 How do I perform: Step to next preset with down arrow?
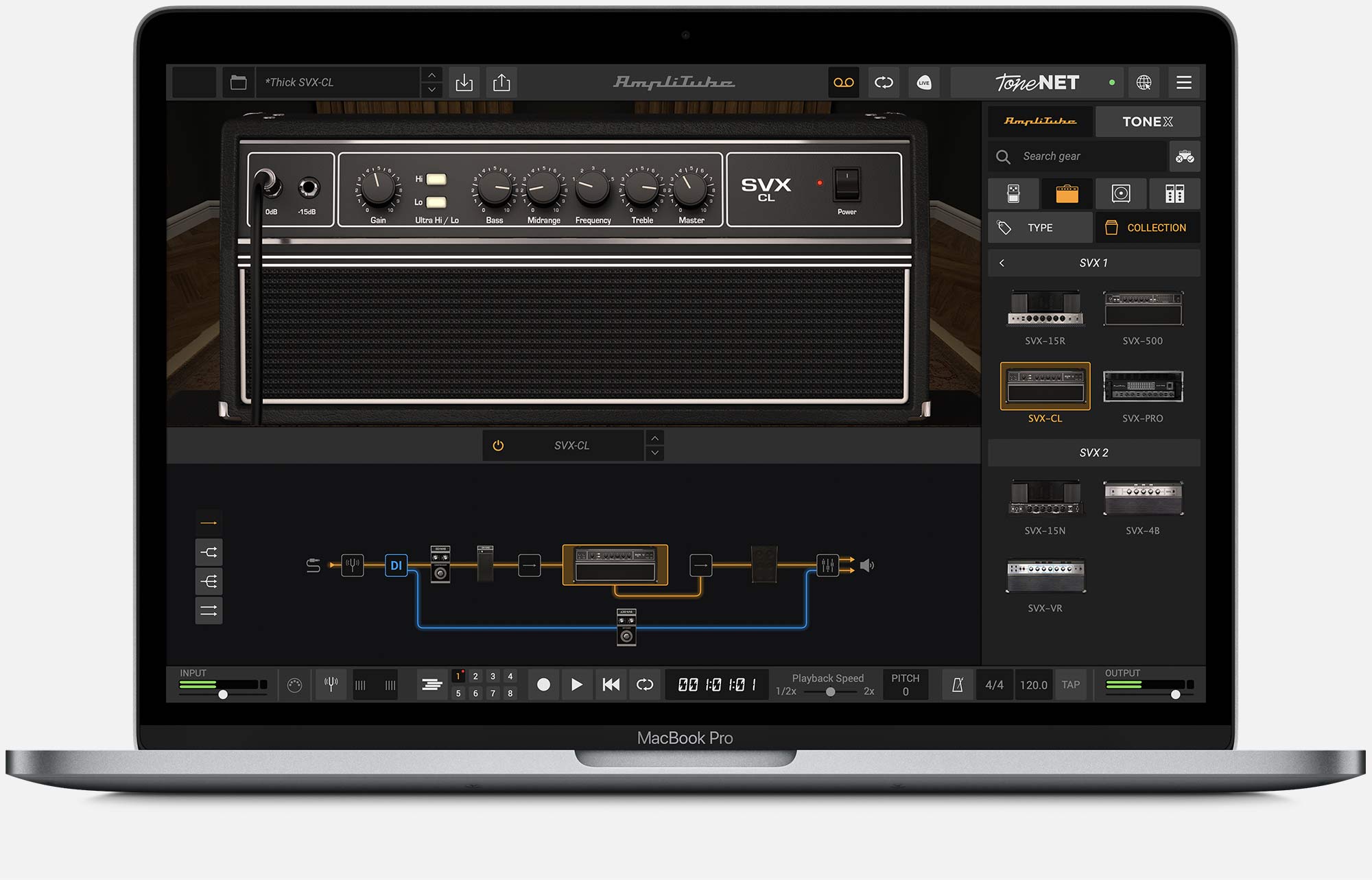tap(431, 90)
